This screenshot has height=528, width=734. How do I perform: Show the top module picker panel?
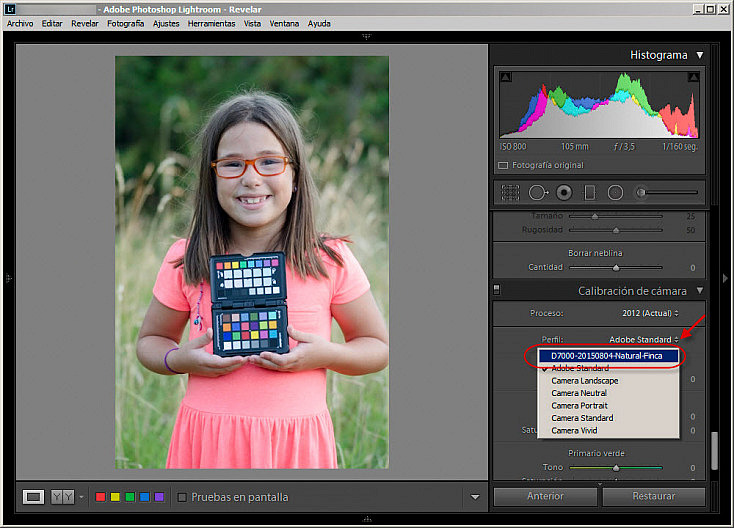click(x=367, y=36)
